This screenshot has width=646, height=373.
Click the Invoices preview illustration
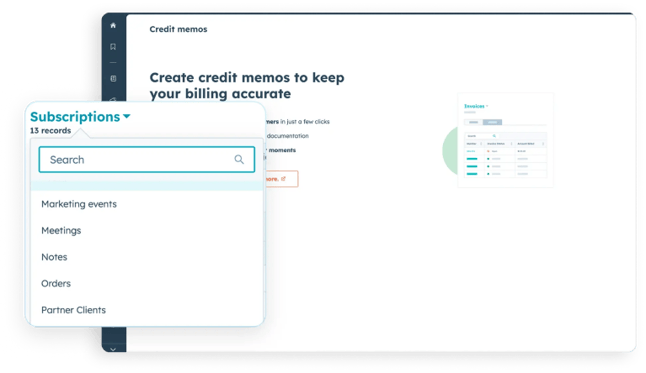coord(505,140)
